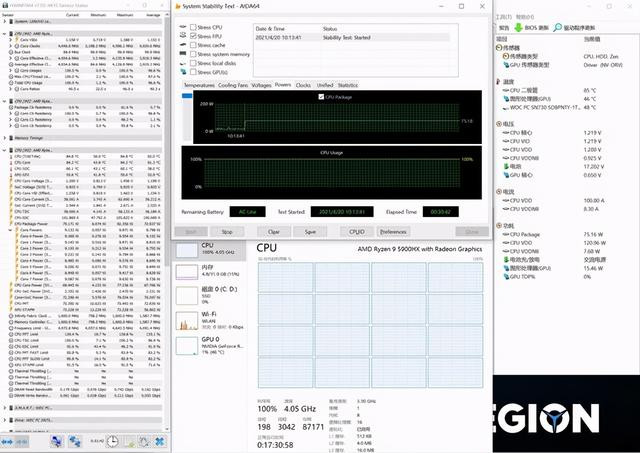Click the BIOS update green arrow icon
The image size is (640, 453).
click(518, 28)
